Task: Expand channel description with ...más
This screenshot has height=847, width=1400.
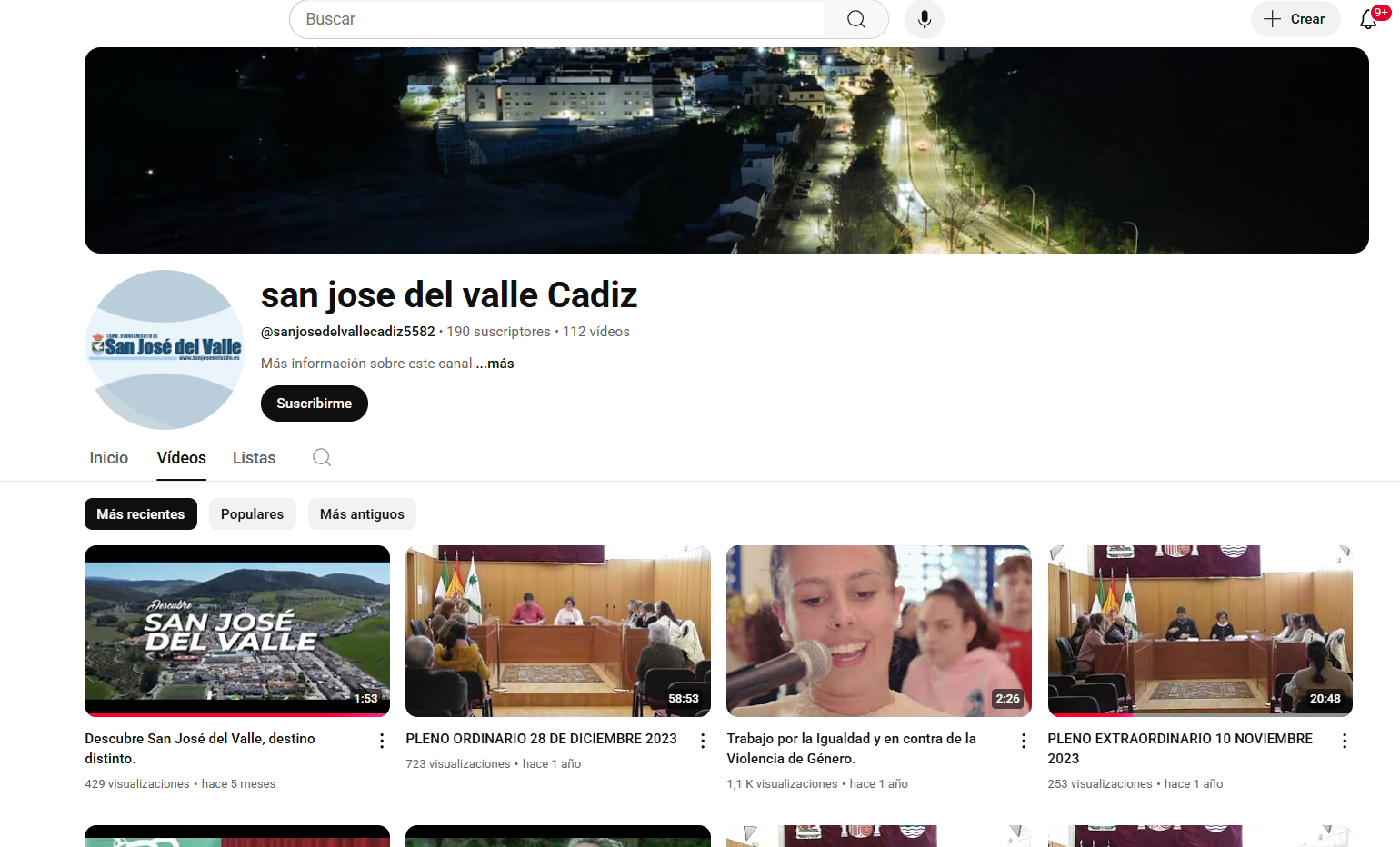Action: [495, 364]
